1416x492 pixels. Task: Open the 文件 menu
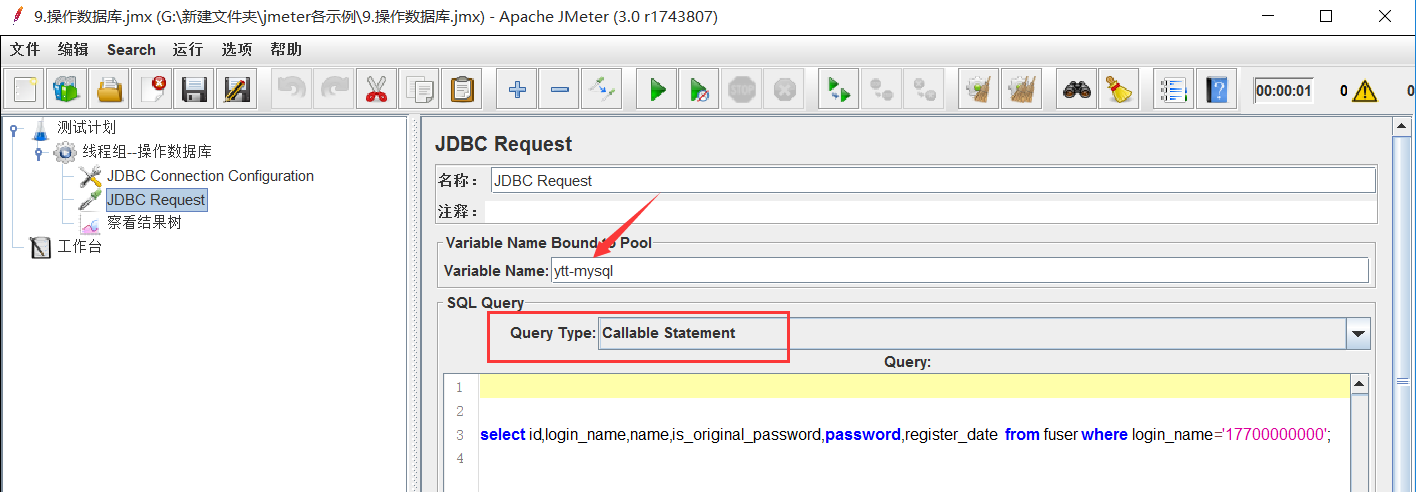click(x=25, y=49)
